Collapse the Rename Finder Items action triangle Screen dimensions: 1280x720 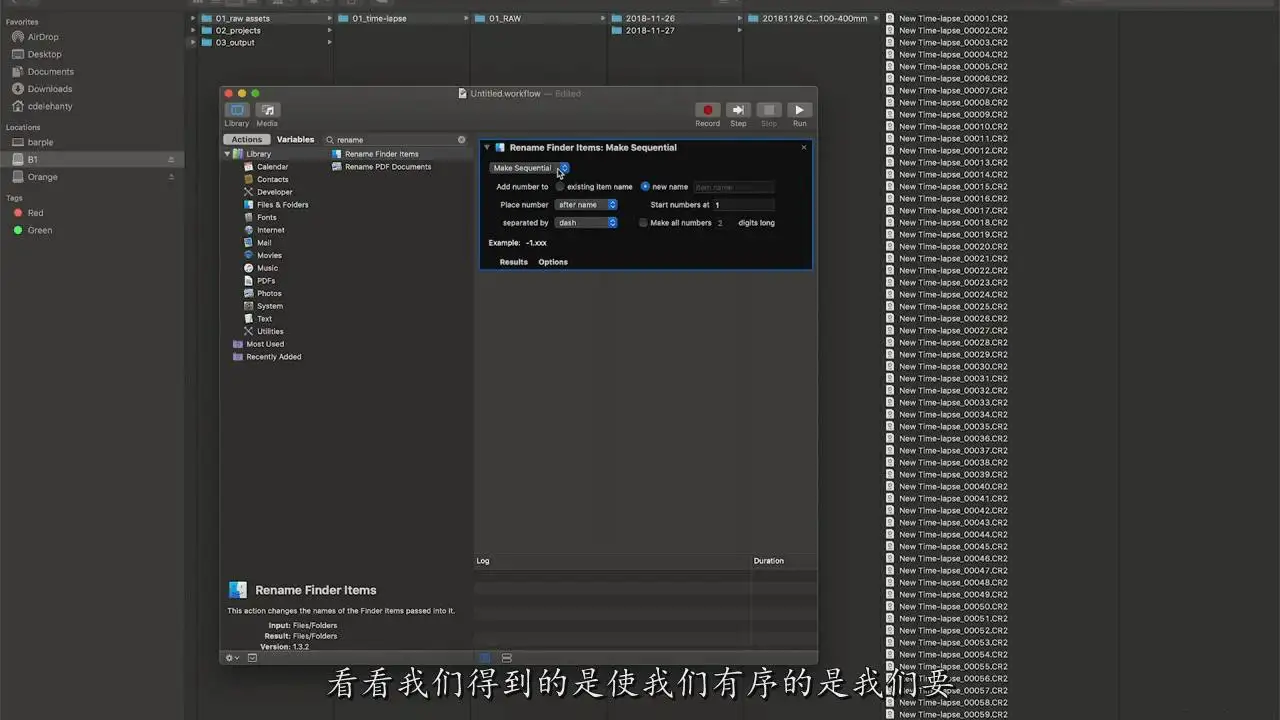[487, 147]
